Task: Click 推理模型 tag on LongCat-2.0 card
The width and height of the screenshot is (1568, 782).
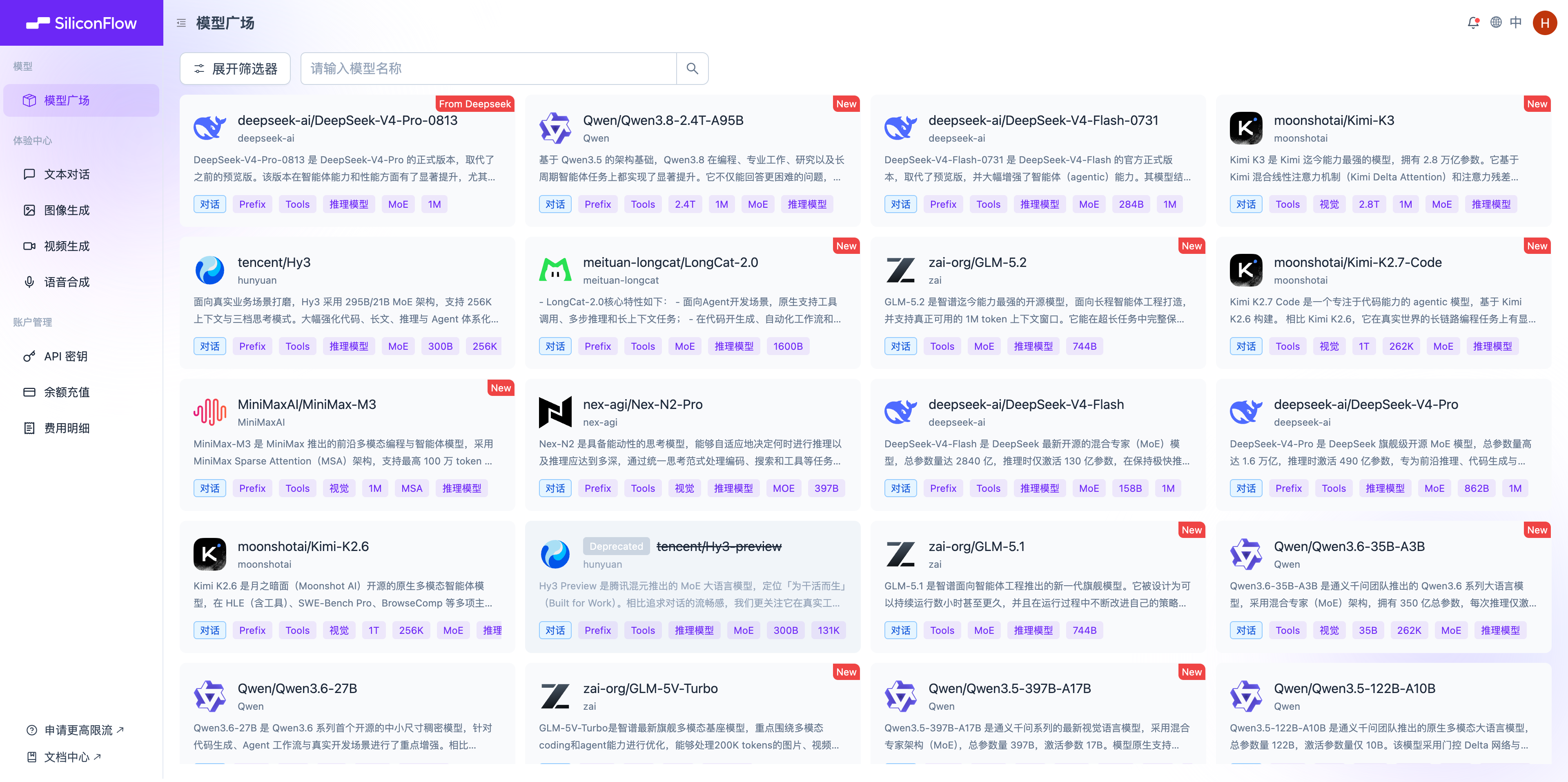Action: pyautogui.click(x=734, y=346)
